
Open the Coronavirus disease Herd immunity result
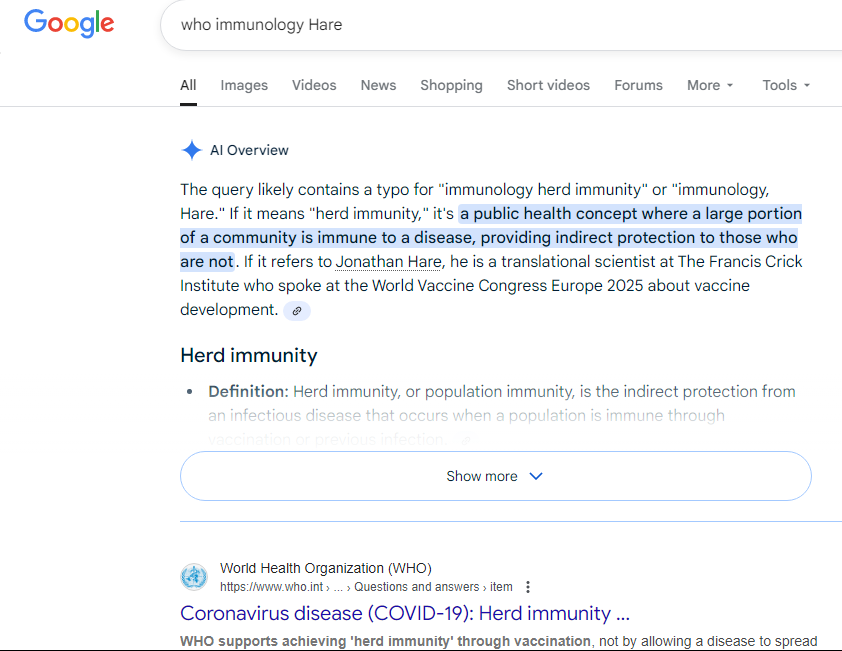click(x=405, y=613)
